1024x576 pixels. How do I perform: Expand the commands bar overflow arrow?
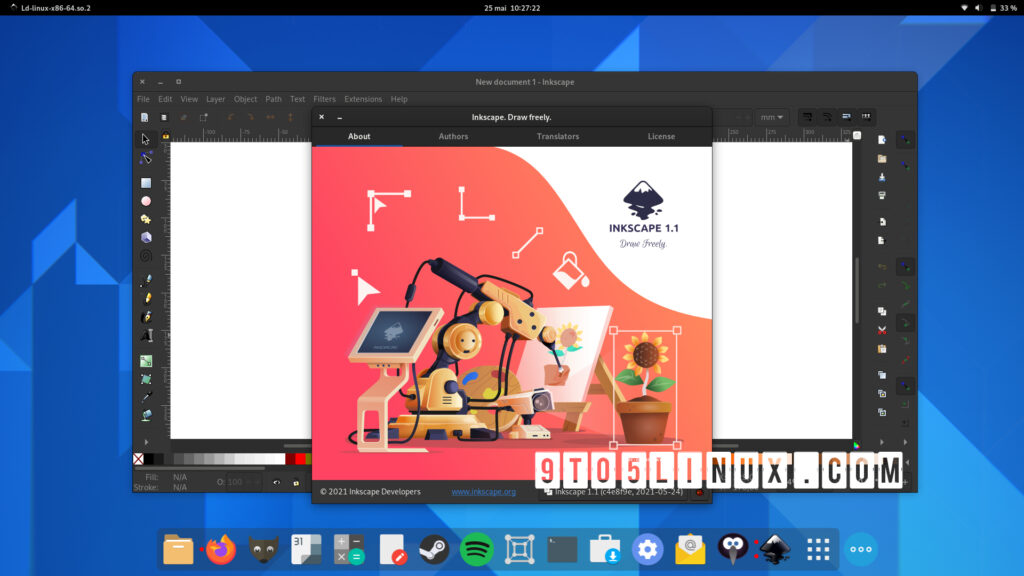(x=882, y=441)
